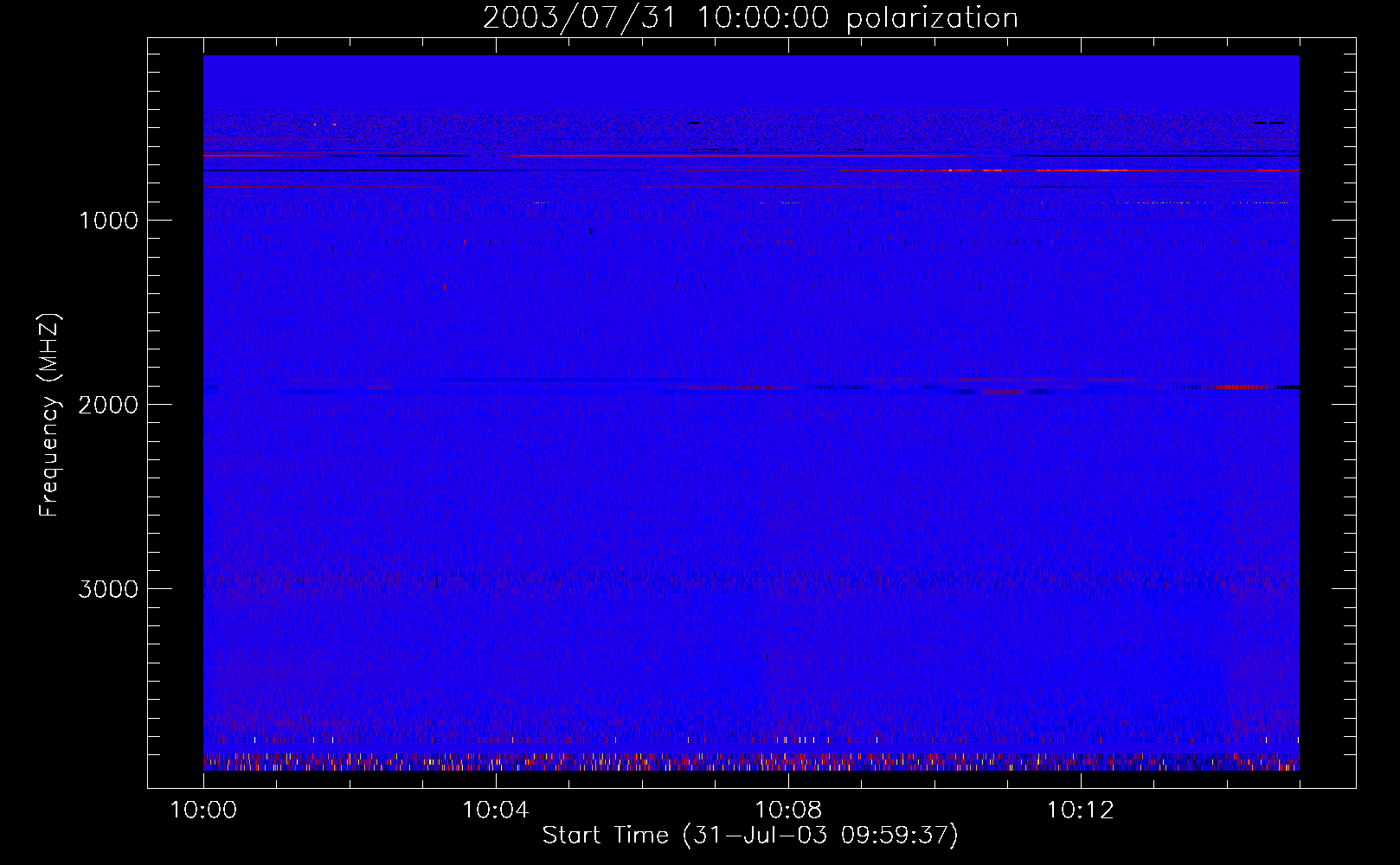
Task: Click the plot title '2003/07/31 10:00:00 polarization'
Action: [750, 18]
